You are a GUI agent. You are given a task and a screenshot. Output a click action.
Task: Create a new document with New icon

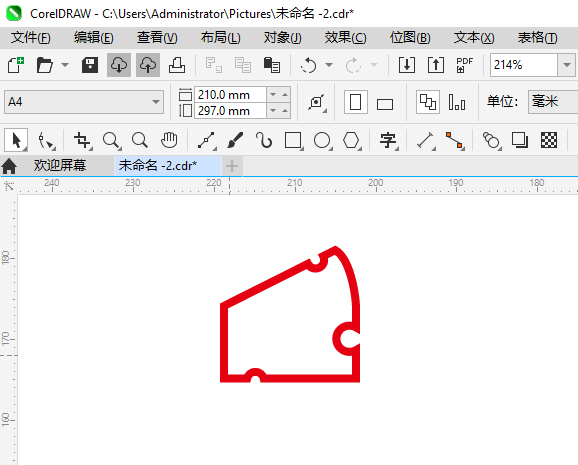click(x=16, y=65)
